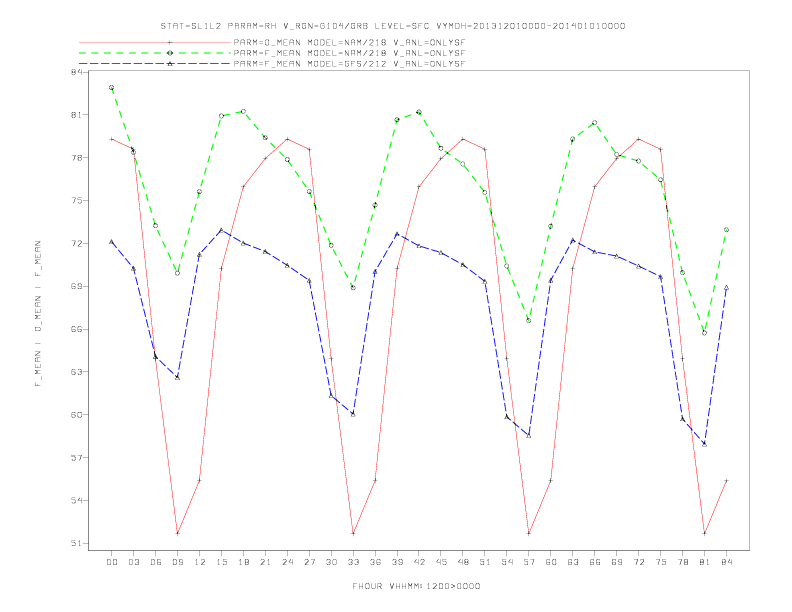Click x-axis hour label 66

click(595, 562)
